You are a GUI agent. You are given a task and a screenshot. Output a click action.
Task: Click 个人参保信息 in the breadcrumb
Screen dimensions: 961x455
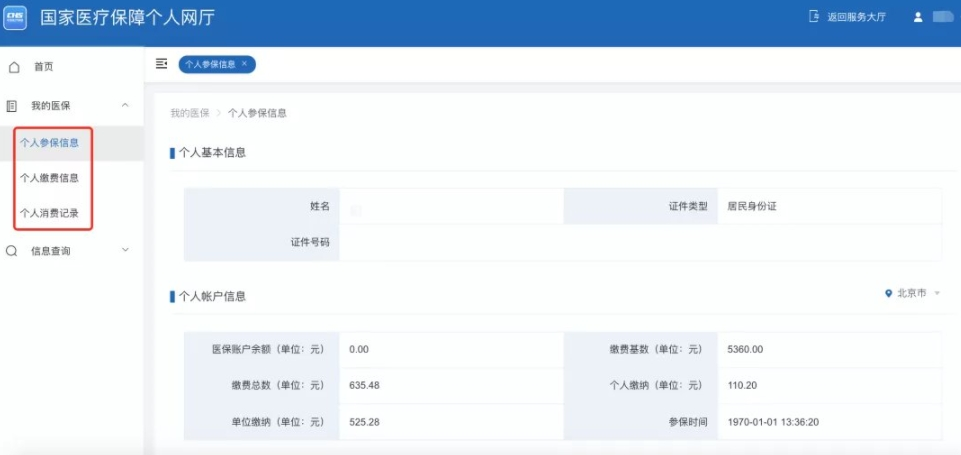[257, 113]
